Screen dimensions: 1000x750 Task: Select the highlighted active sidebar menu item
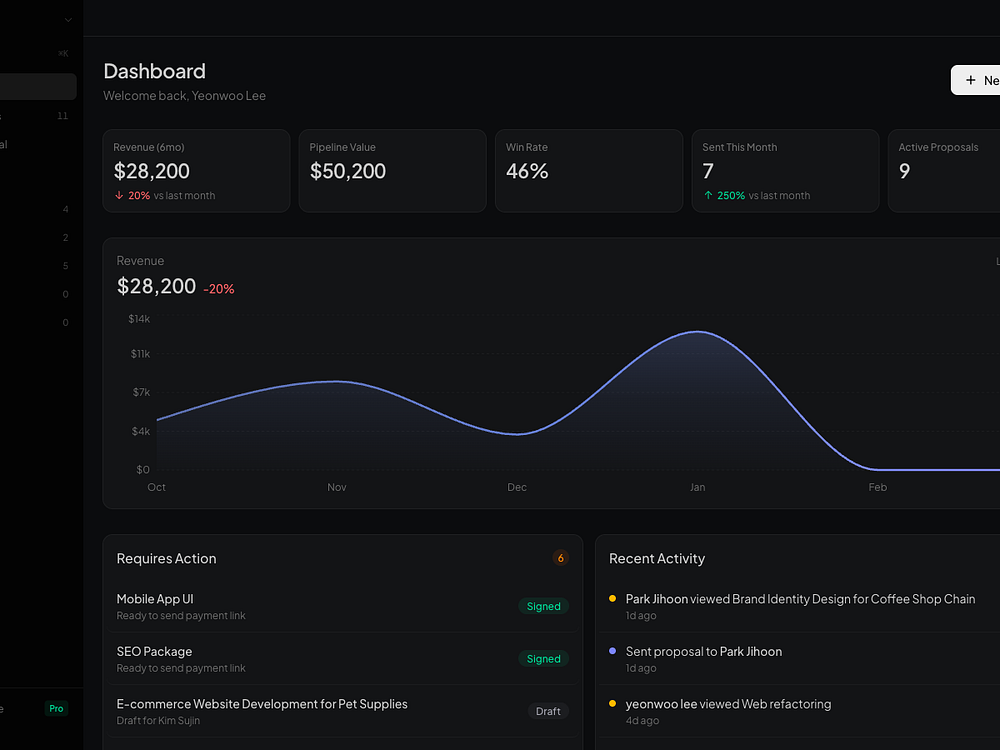[x=38, y=87]
